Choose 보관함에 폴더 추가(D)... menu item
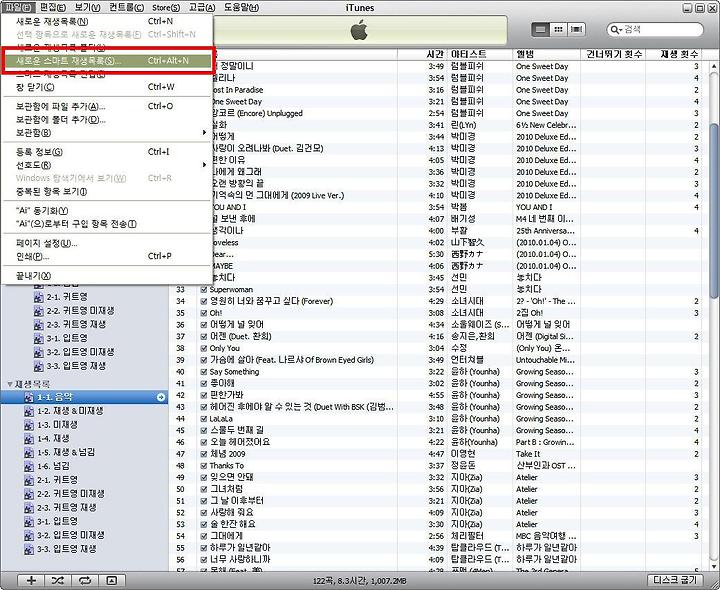Viewport: 720px width, 590px height. (107, 120)
